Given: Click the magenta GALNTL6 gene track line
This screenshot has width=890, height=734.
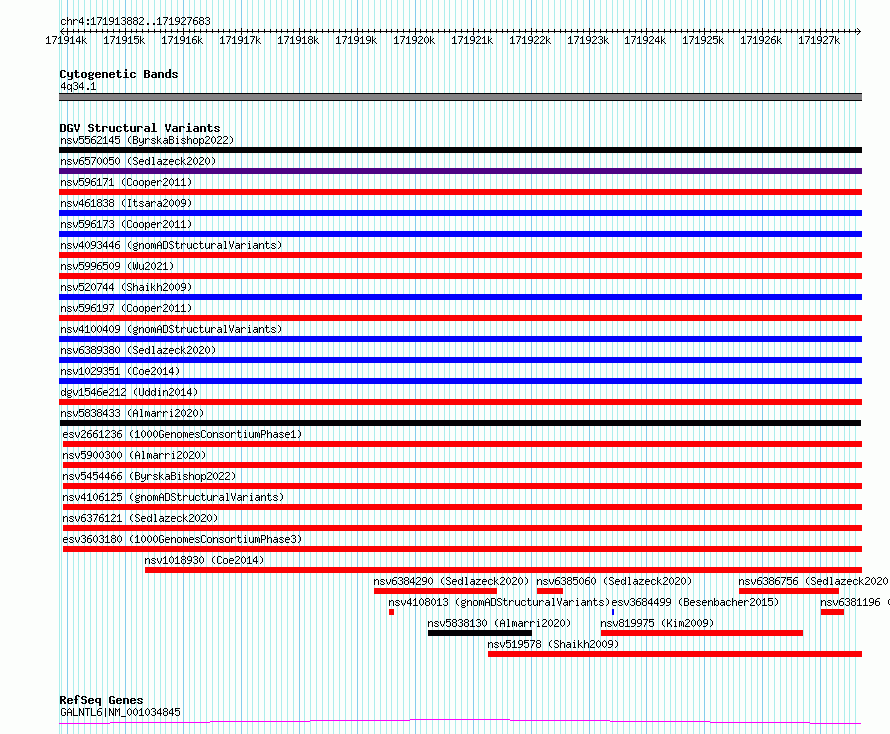Looking at the screenshot, I should [460, 722].
